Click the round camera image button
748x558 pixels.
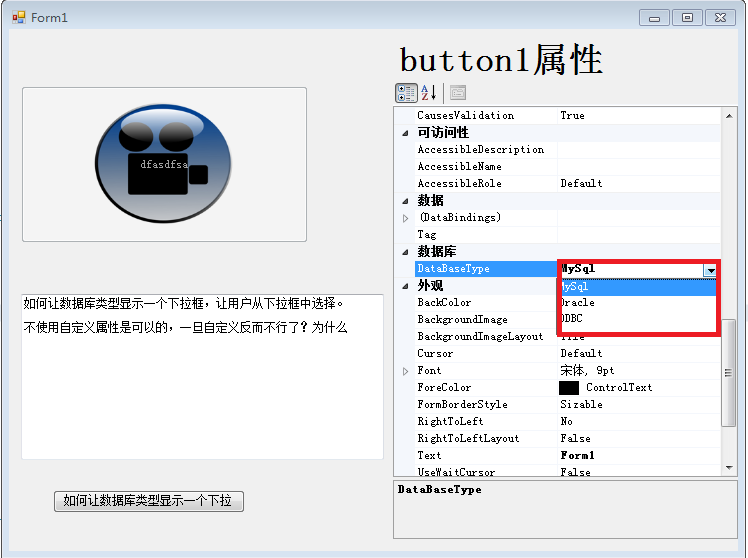pyautogui.click(x=163, y=164)
